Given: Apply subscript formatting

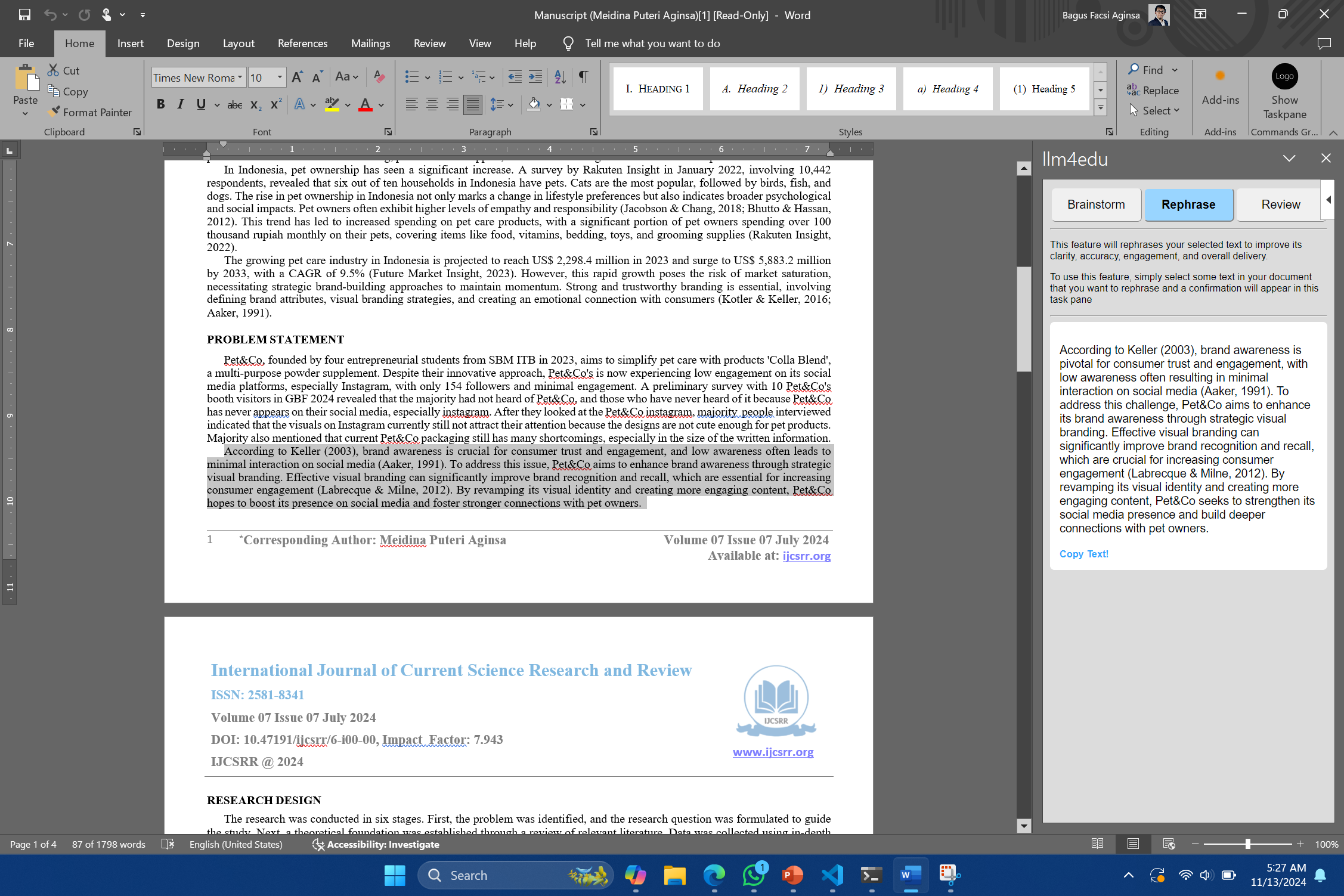Looking at the screenshot, I should (254, 104).
